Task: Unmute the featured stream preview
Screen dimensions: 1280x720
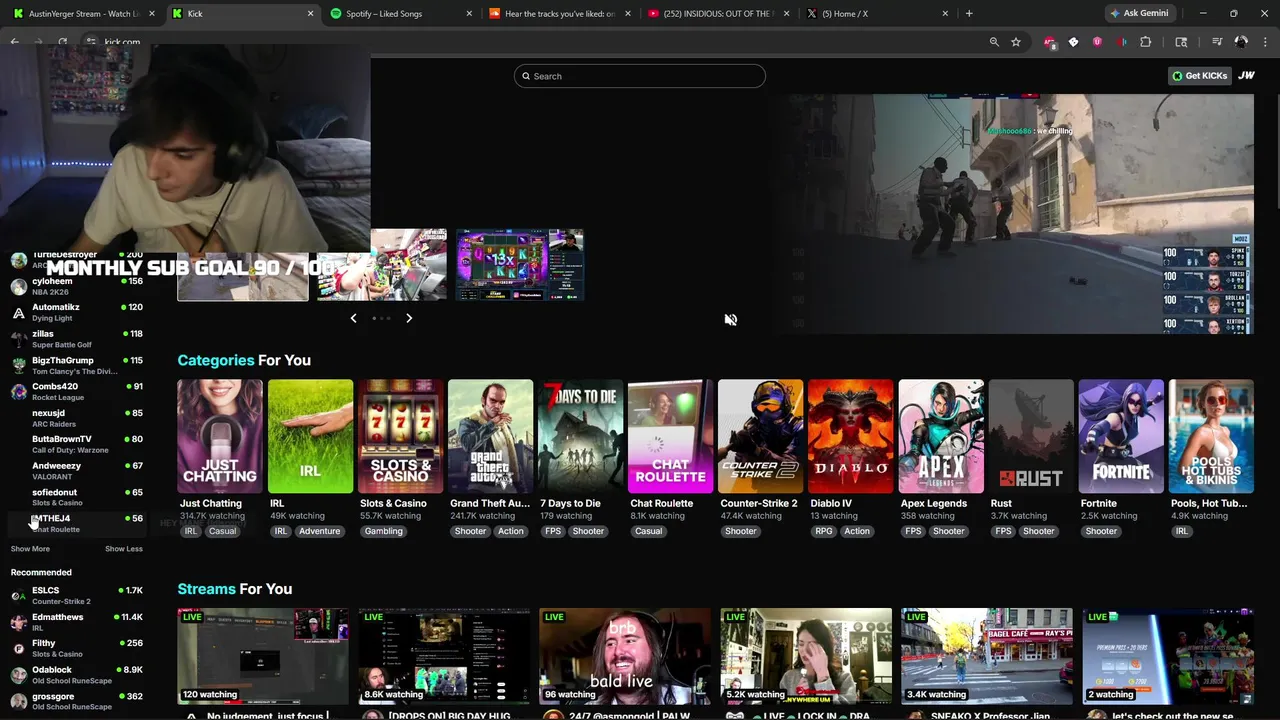Action: click(731, 320)
